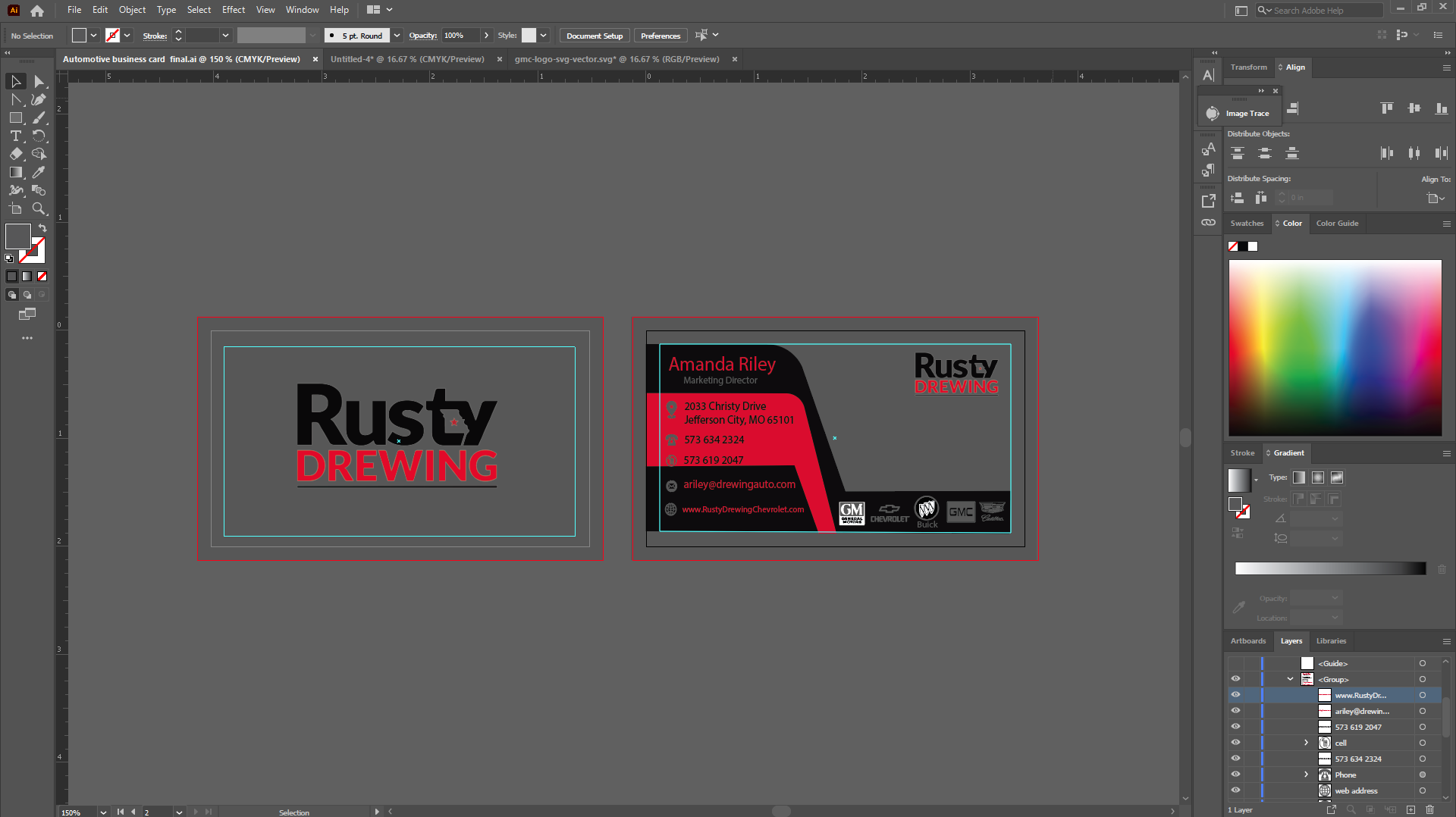The height and width of the screenshot is (817, 1456).
Task: Expand the Phone sublayer
Action: (x=1306, y=775)
